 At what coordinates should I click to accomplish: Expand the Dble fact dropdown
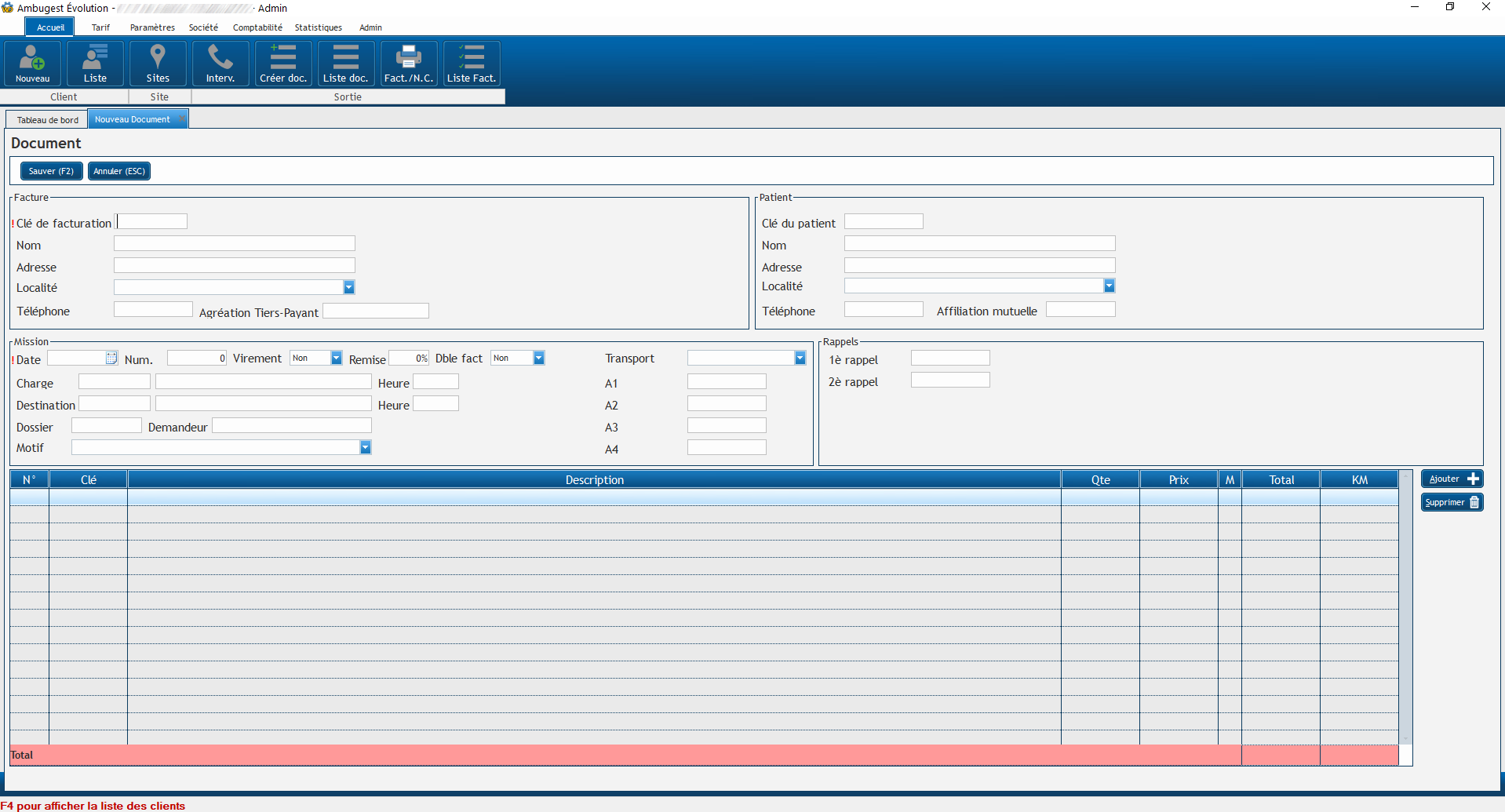pyautogui.click(x=539, y=359)
